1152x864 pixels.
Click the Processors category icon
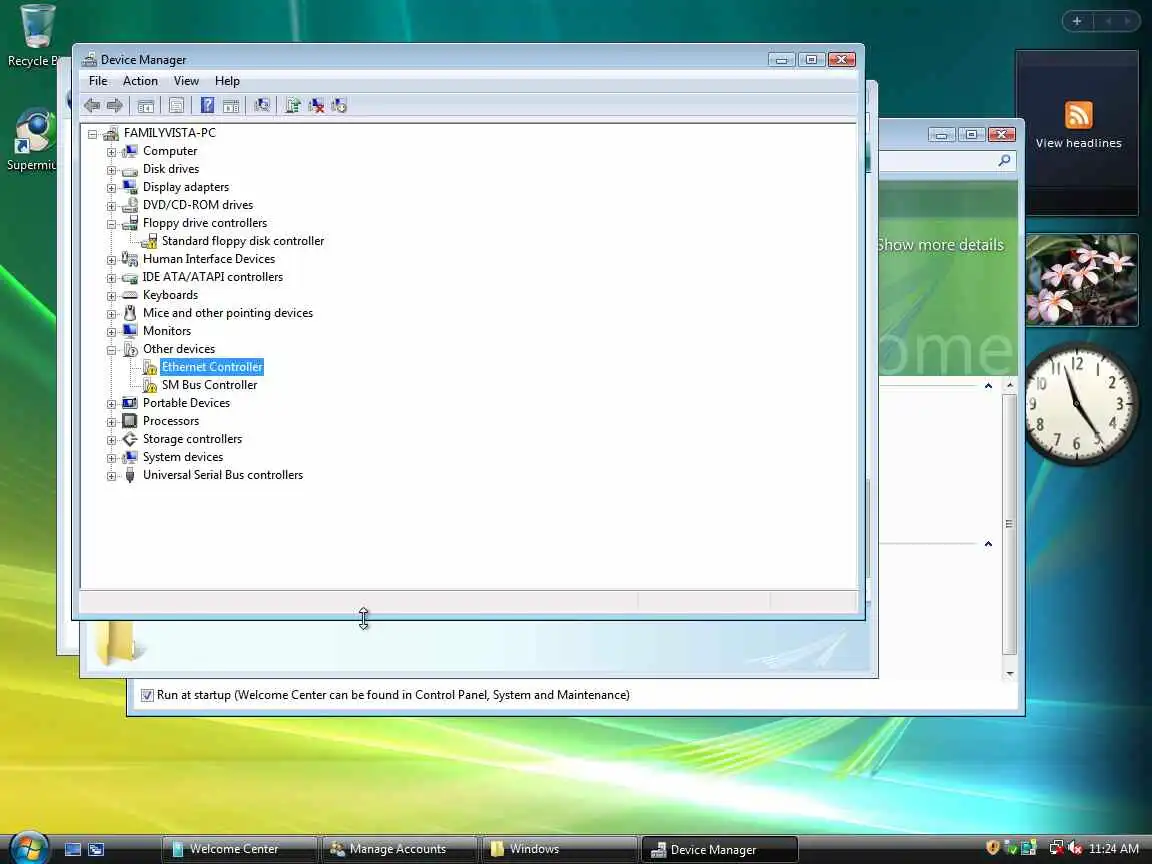point(130,421)
